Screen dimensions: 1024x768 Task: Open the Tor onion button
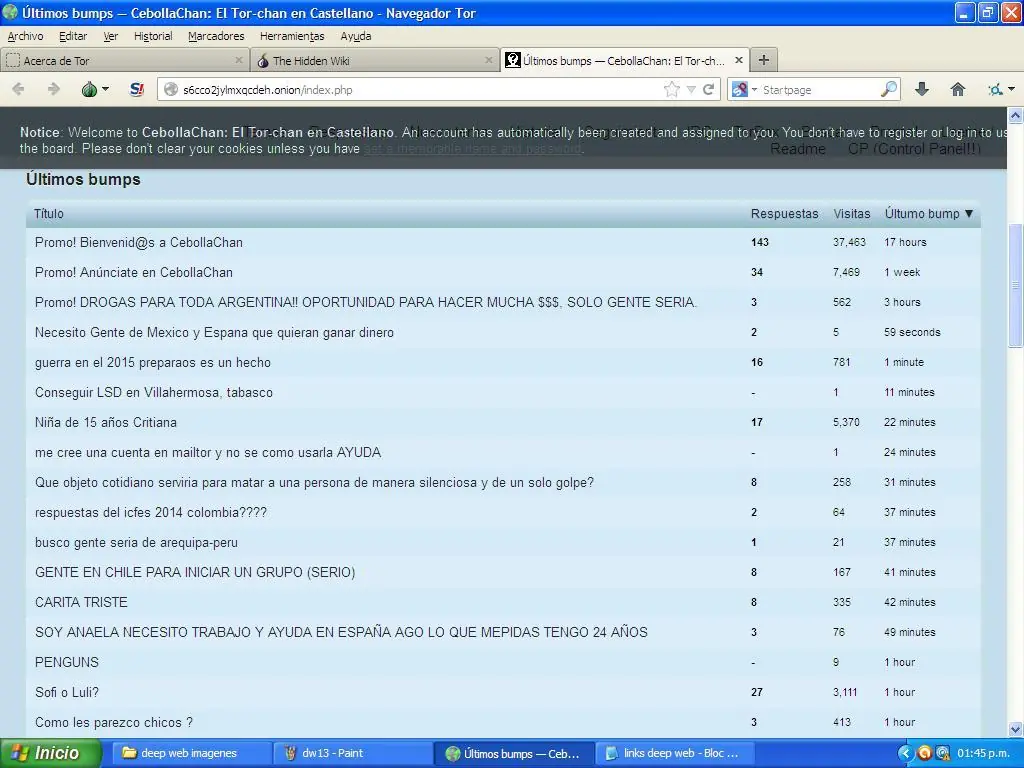89,89
